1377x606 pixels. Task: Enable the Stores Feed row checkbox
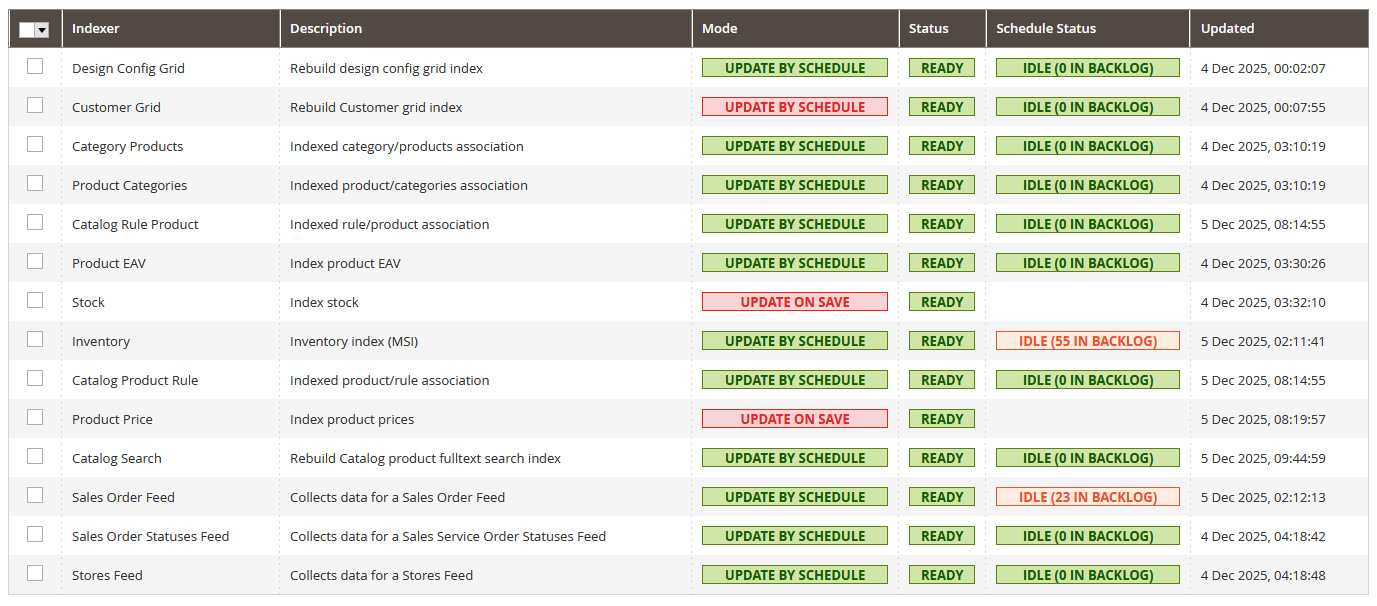coord(35,573)
